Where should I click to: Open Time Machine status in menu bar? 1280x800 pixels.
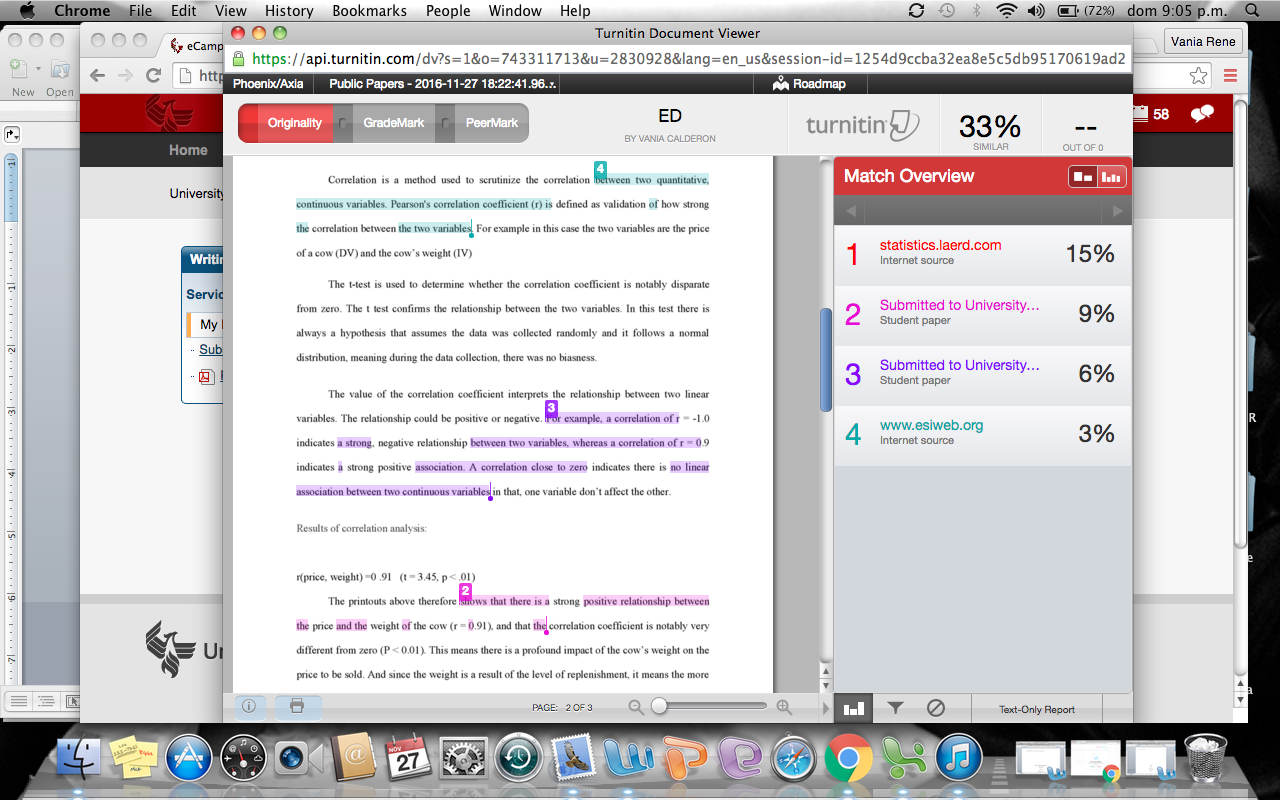(946, 11)
